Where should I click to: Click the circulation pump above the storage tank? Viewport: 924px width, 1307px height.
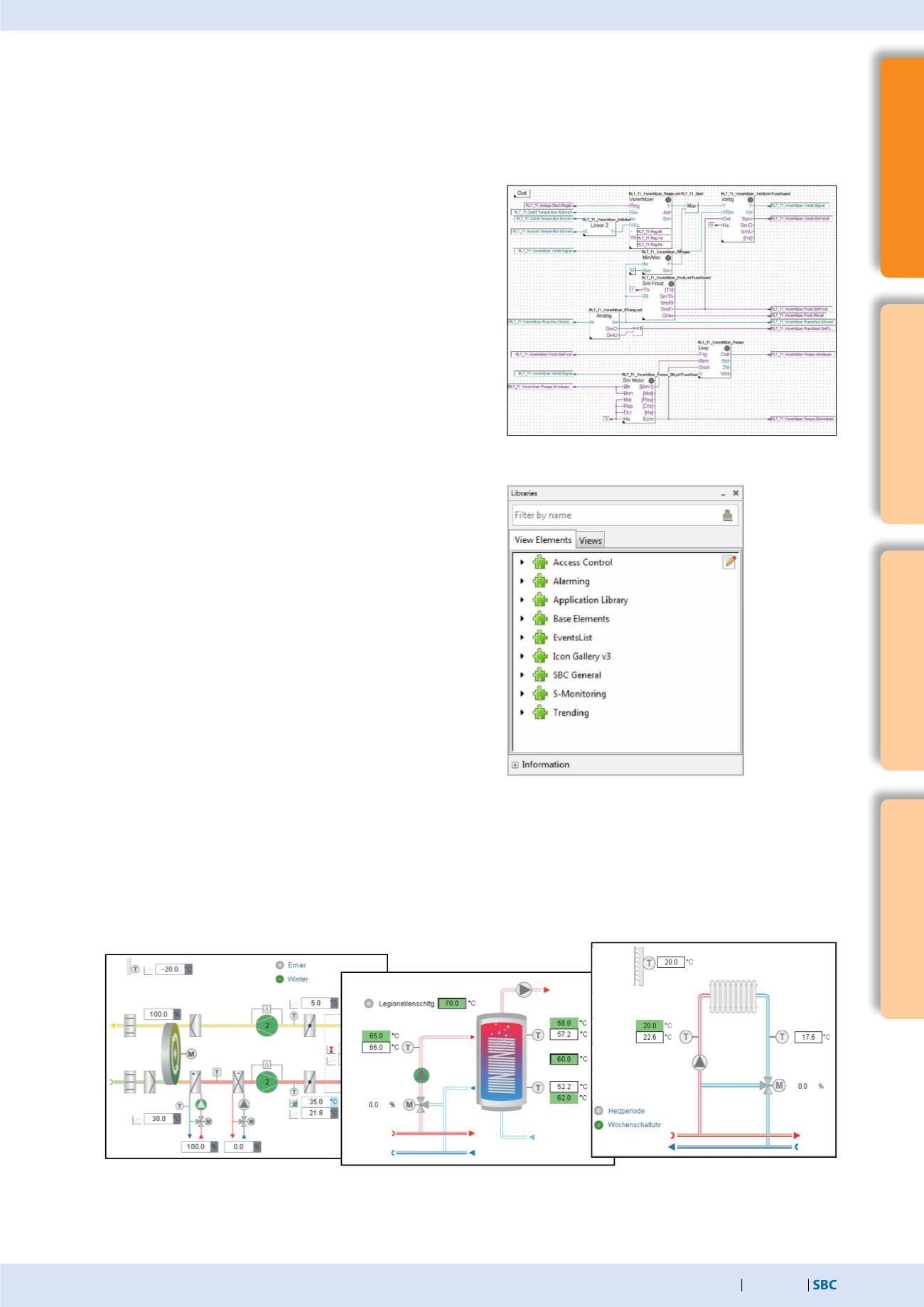[524, 989]
